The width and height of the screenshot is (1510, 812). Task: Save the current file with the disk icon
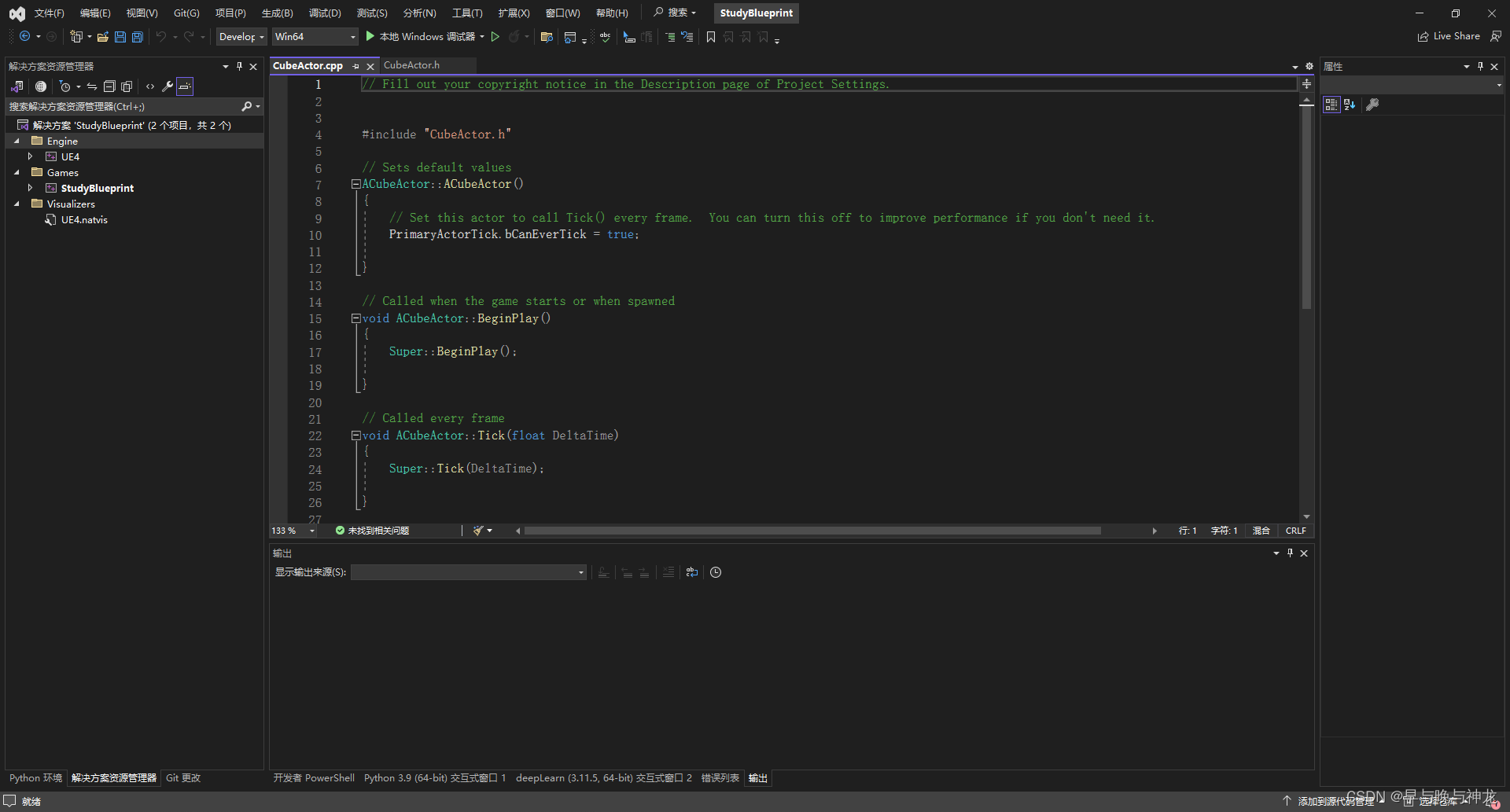[120, 36]
